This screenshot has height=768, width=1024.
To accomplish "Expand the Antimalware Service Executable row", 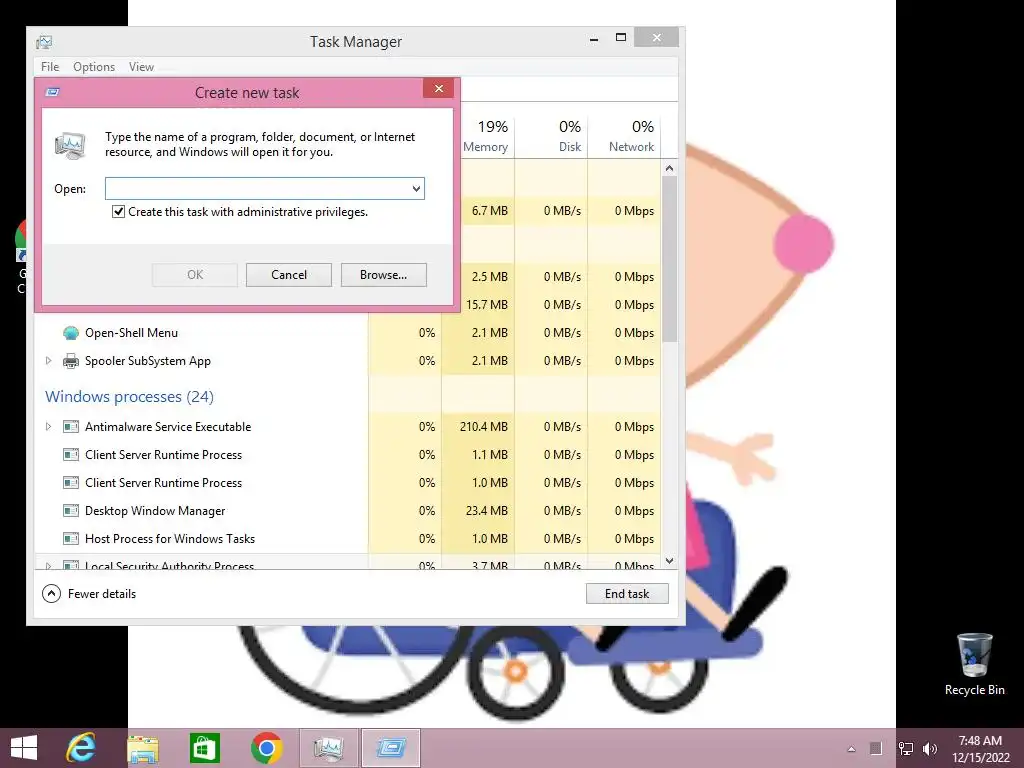I will click(48, 426).
